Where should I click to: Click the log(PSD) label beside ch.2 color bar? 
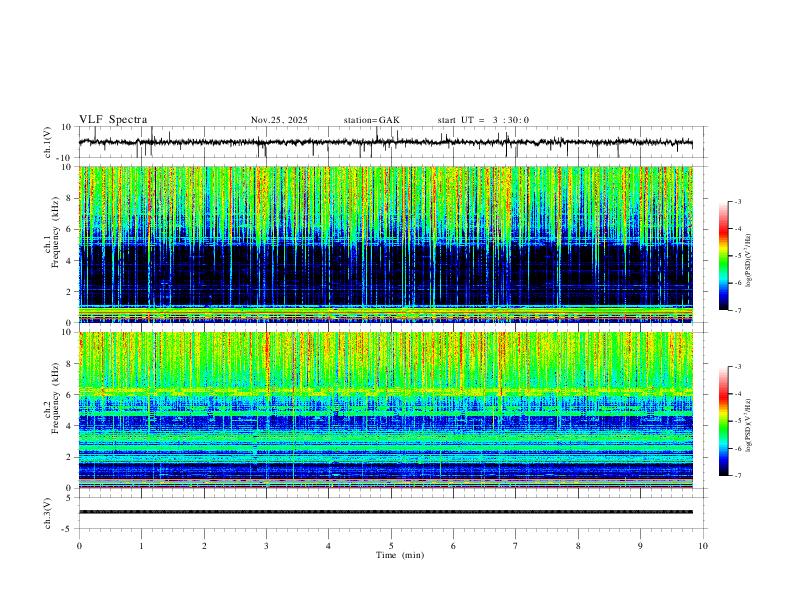point(749,425)
